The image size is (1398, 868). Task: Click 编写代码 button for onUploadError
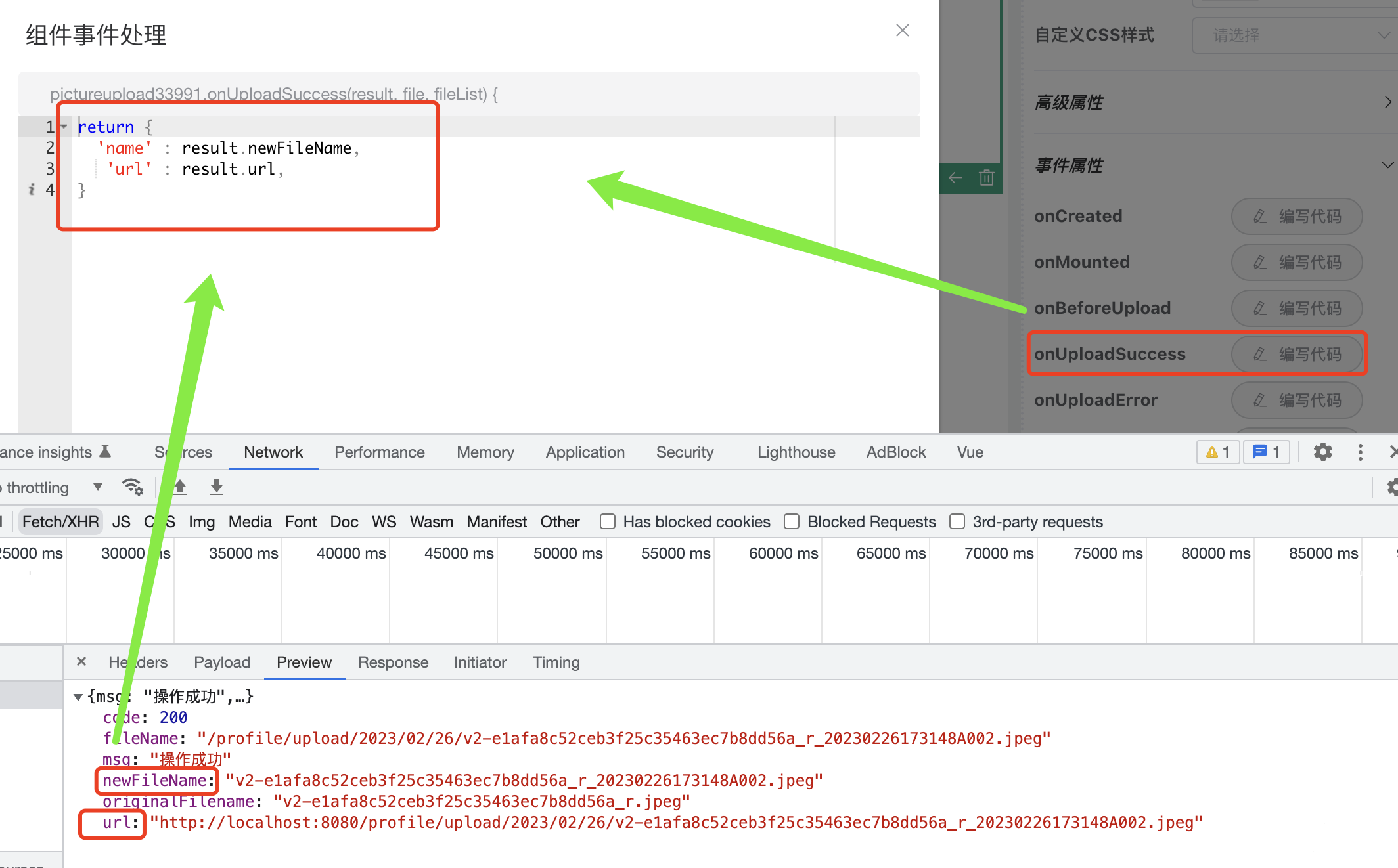(1296, 400)
